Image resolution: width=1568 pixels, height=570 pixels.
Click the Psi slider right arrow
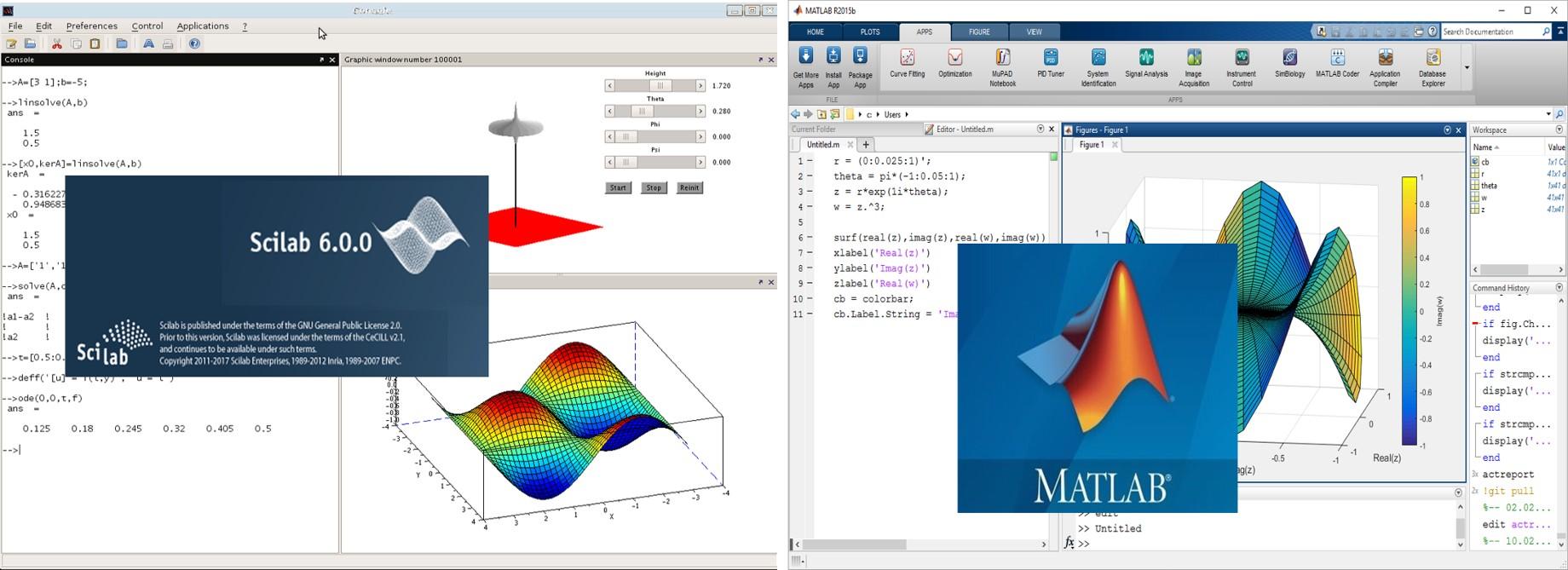[700, 162]
